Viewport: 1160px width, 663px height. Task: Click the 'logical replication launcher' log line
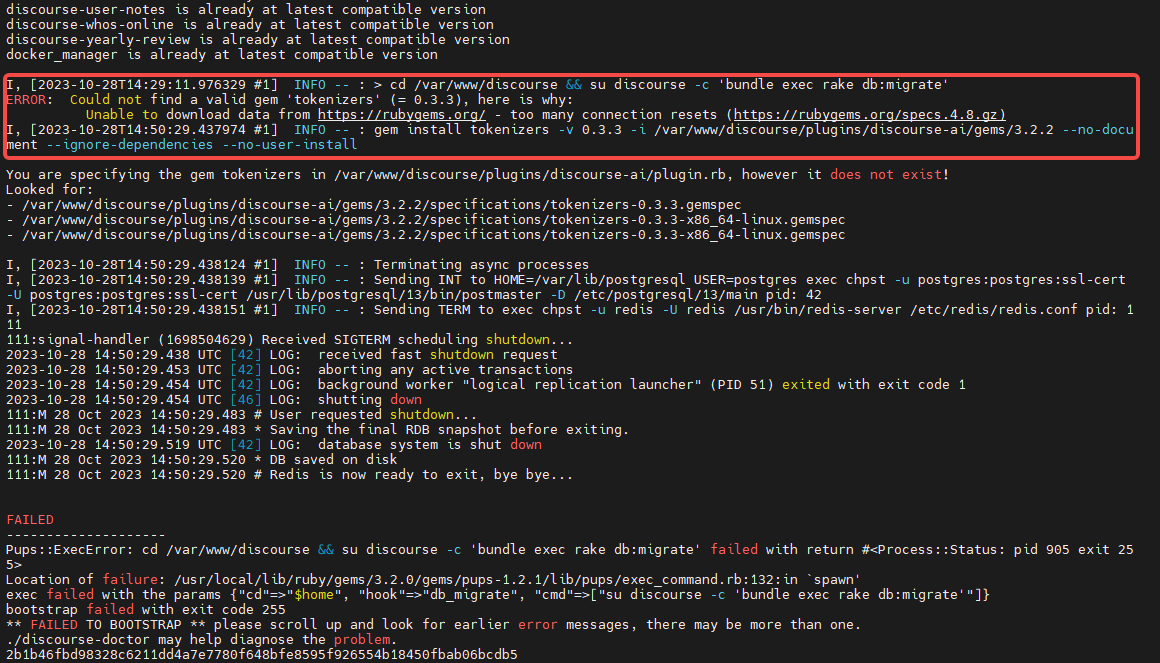485,385
